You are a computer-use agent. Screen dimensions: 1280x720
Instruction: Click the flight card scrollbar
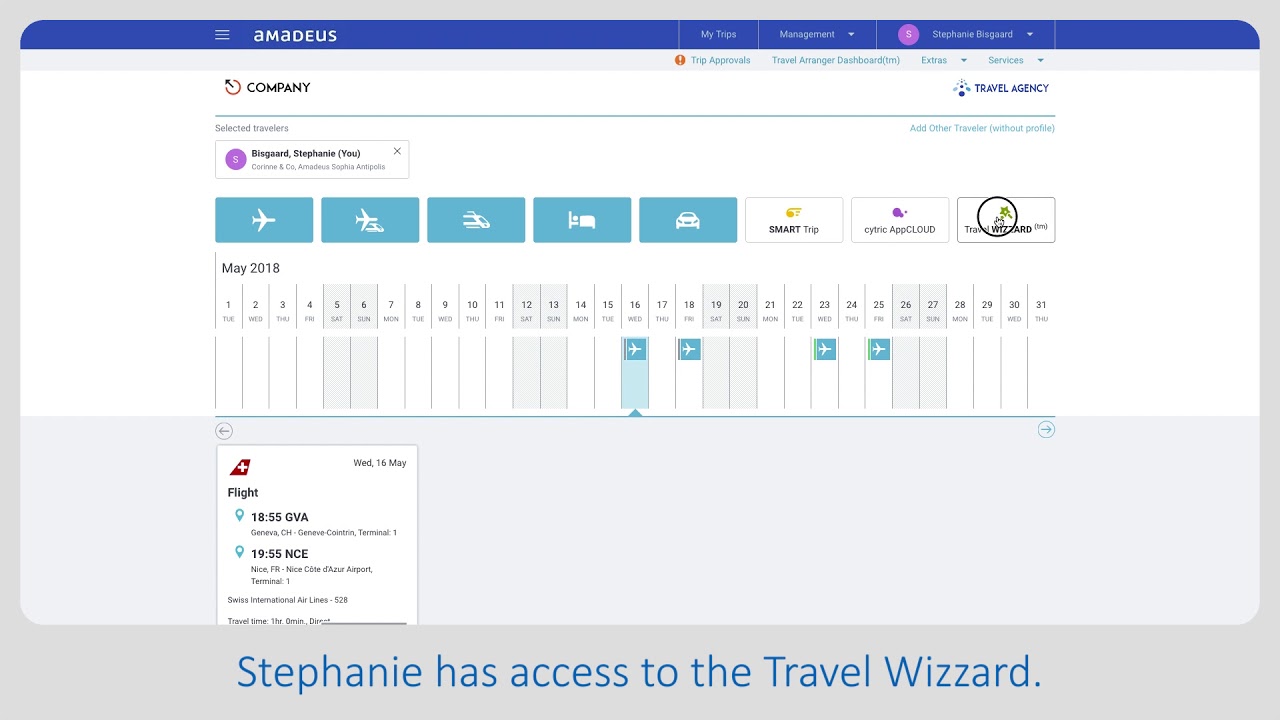363,623
